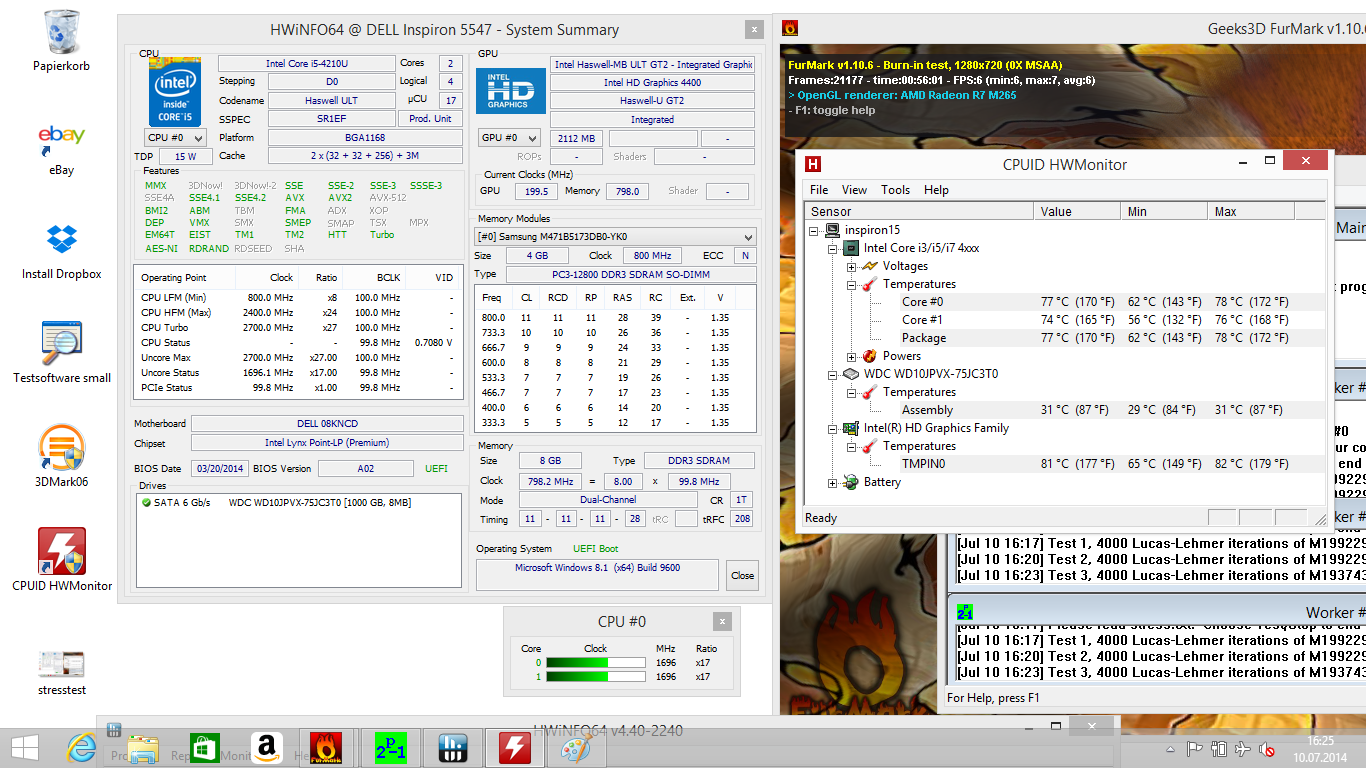
Task: Select the stresstest desktop file icon
Action: pyautogui.click(x=62, y=671)
